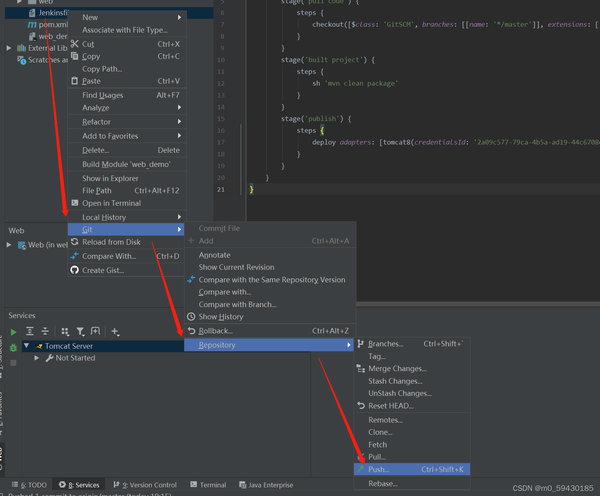Expand the Not Started node
Image resolution: width=600 pixels, height=496 pixels.
coord(37,358)
